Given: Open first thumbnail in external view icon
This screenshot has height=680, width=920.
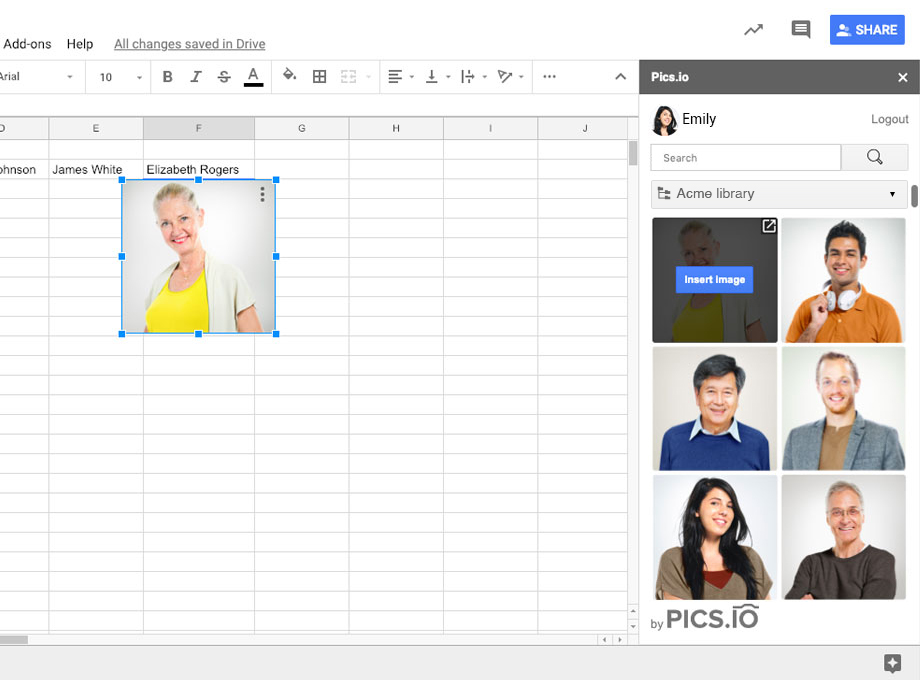Looking at the screenshot, I should (x=769, y=226).
